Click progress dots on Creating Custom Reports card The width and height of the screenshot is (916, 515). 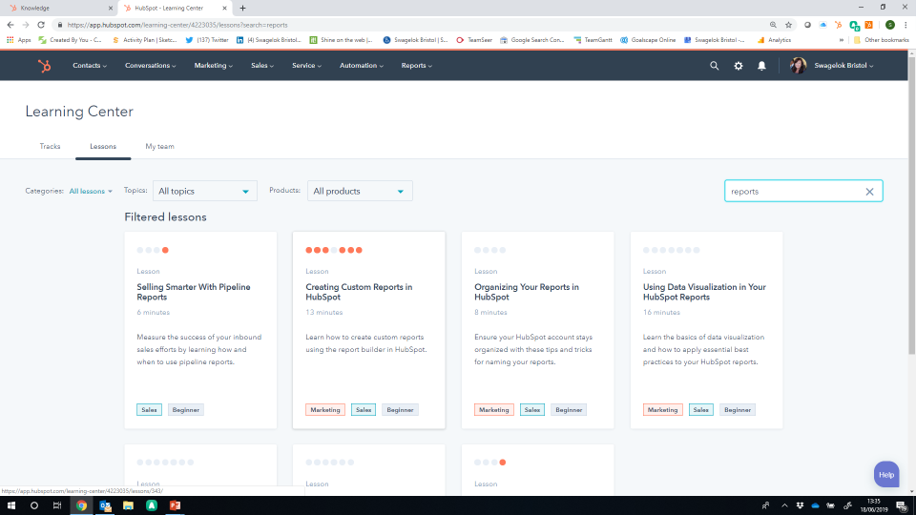(334, 250)
